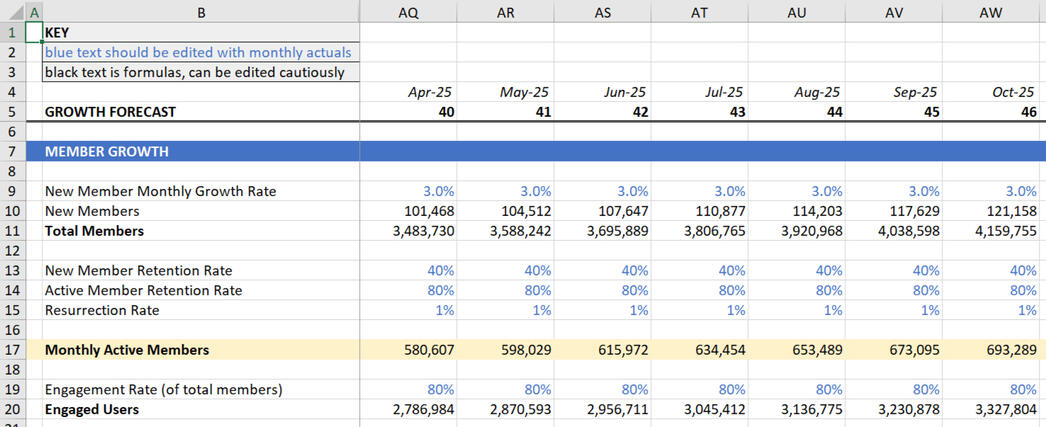Select New Members value 117,629
The image size is (1046, 427).
coord(896,211)
